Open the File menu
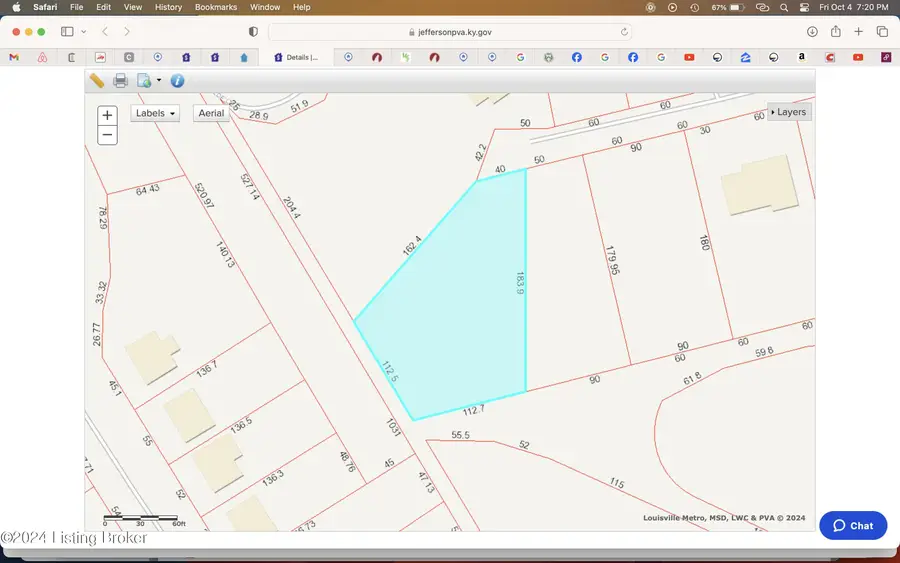Viewport: 900px width, 563px height. click(76, 7)
